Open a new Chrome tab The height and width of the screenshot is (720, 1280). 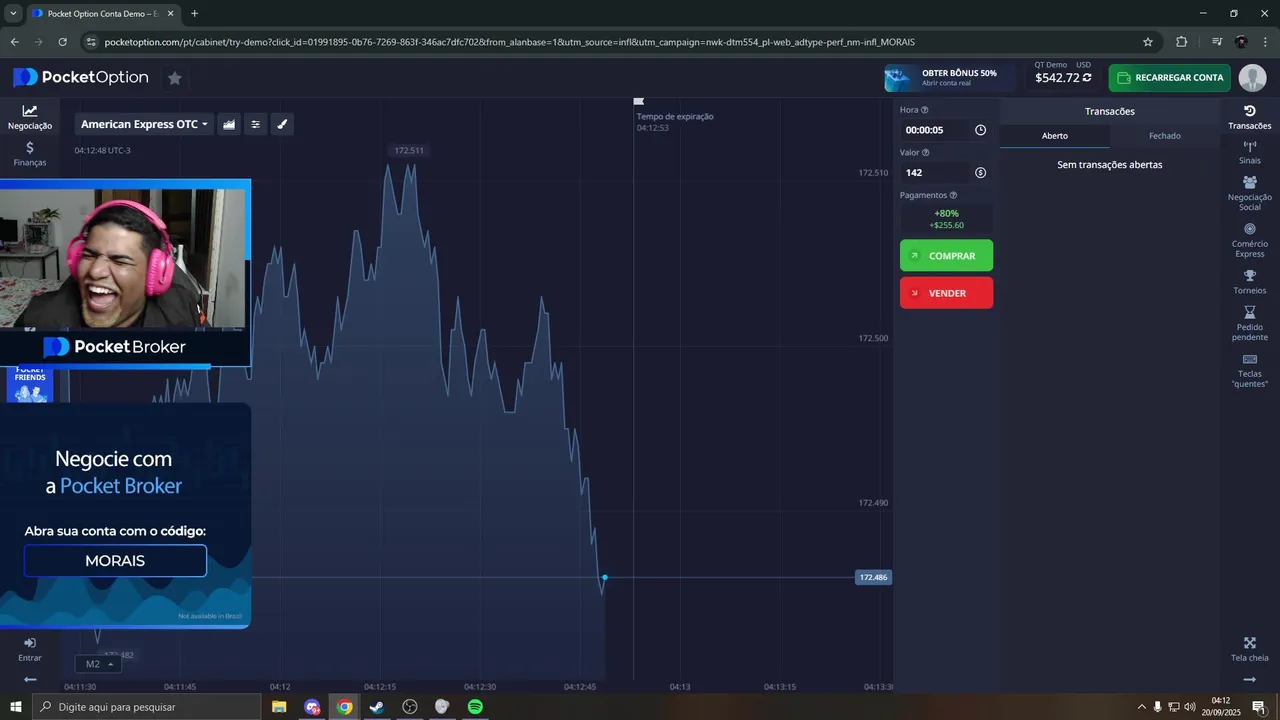(194, 13)
